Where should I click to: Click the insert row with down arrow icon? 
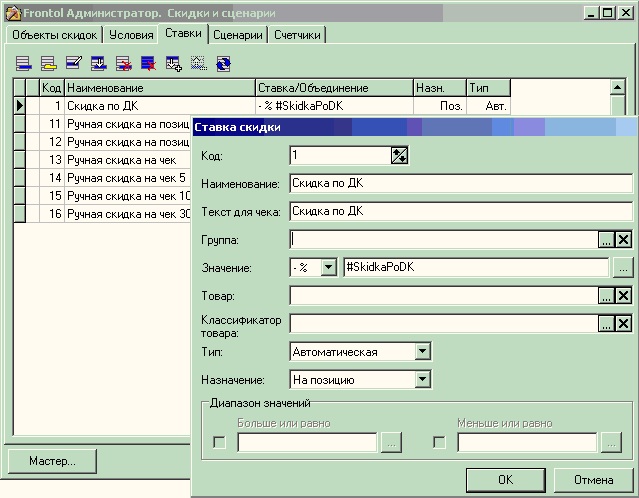(99, 64)
